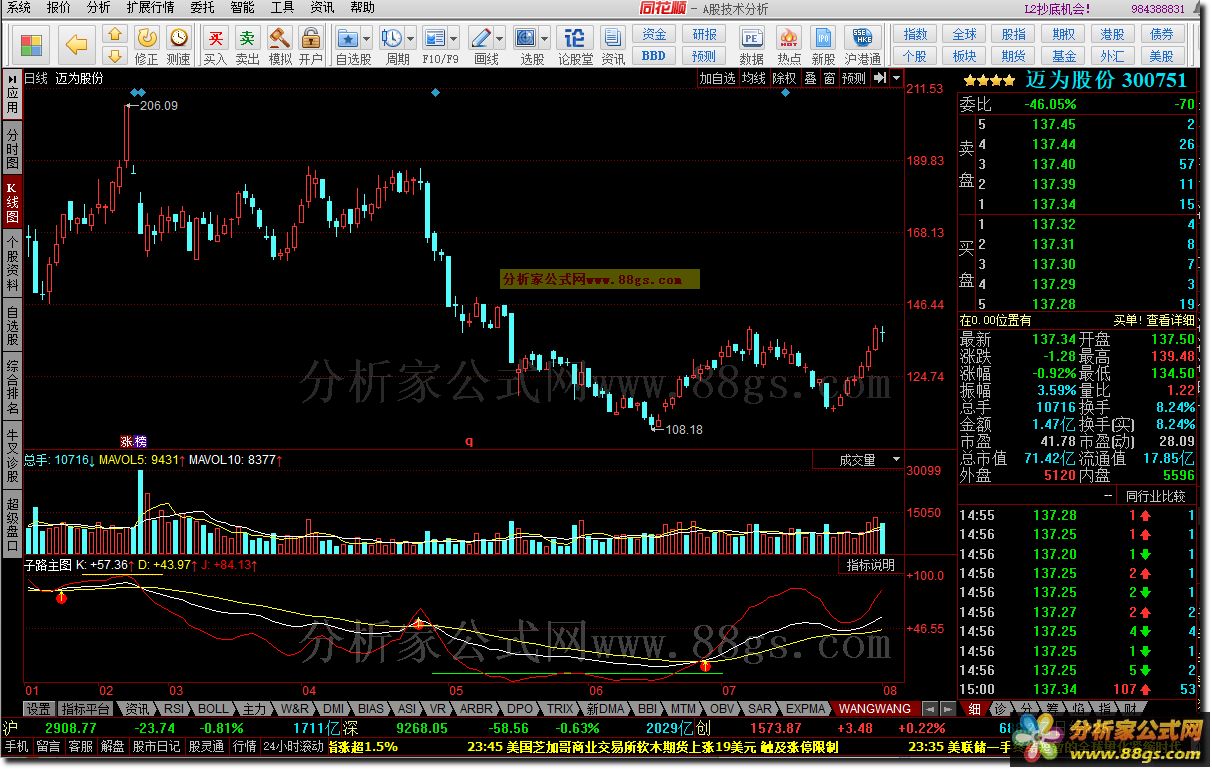Expand the 选股 dropdown arrow
Viewport: 1212px width, 769px height.
(545, 39)
